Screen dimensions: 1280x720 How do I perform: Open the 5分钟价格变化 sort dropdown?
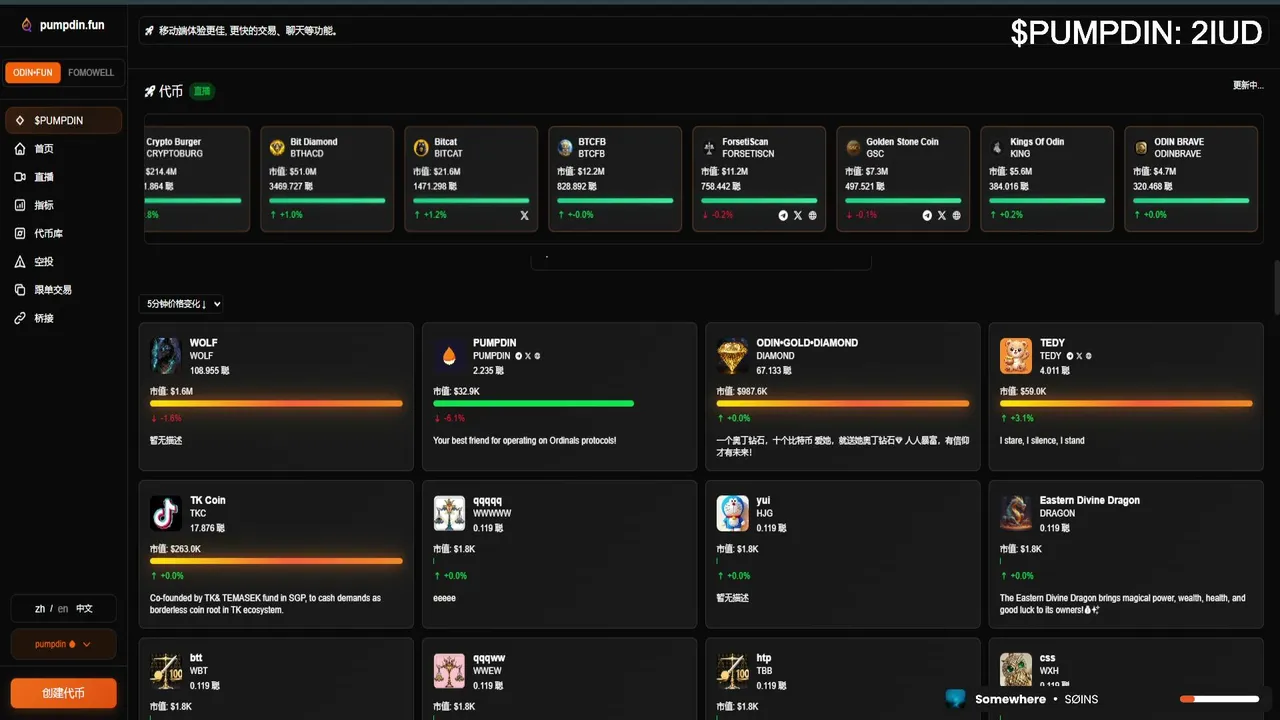coord(181,304)
